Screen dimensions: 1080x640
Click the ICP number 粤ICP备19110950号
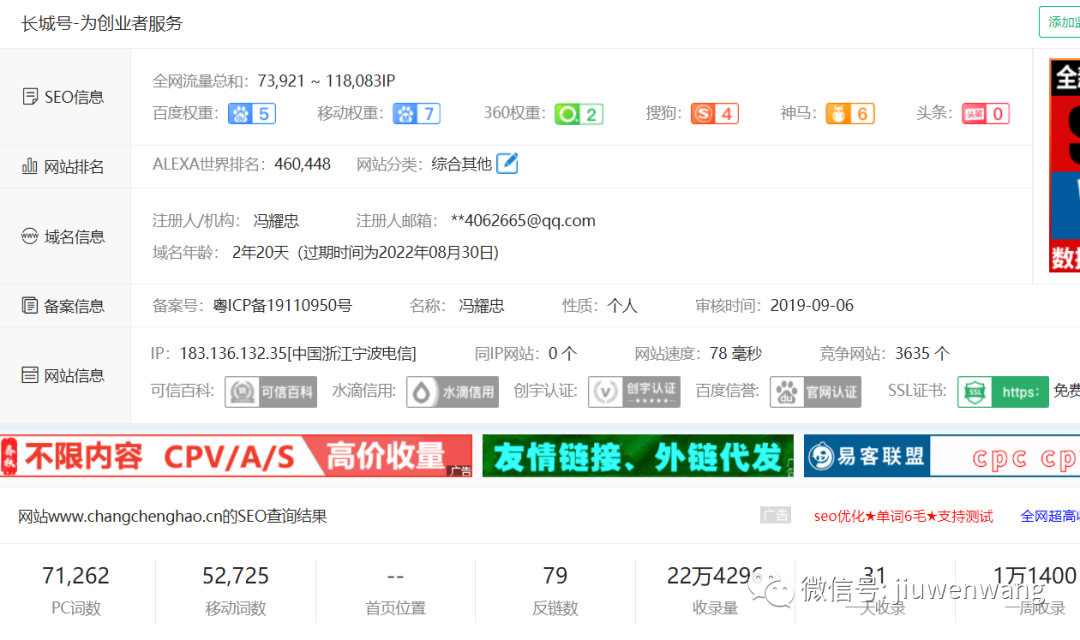(x=282, y=305)
